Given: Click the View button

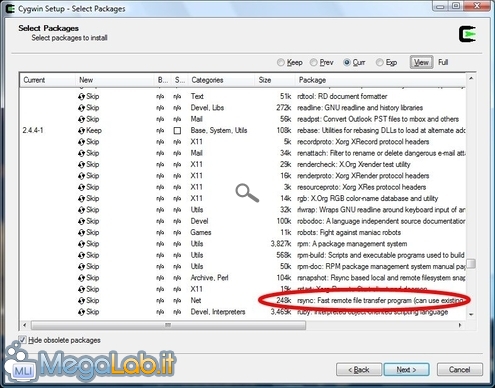Looking at the screenshot, I should [x=421, y=62].
